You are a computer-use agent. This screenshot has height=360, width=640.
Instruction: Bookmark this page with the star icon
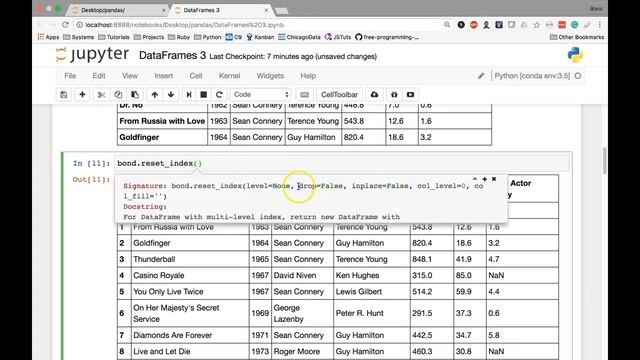(536, 25)
